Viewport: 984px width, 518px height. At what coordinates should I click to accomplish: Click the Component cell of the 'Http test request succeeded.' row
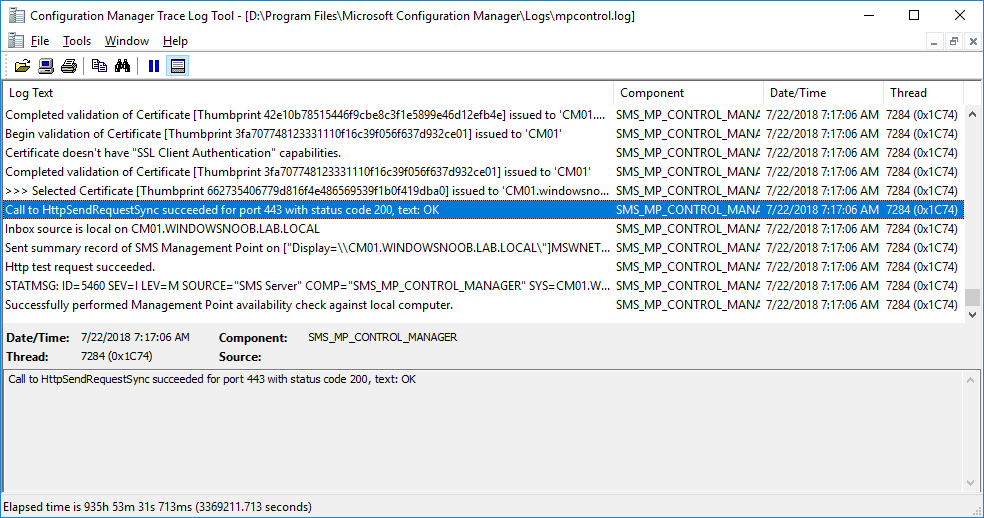(687, 267)
